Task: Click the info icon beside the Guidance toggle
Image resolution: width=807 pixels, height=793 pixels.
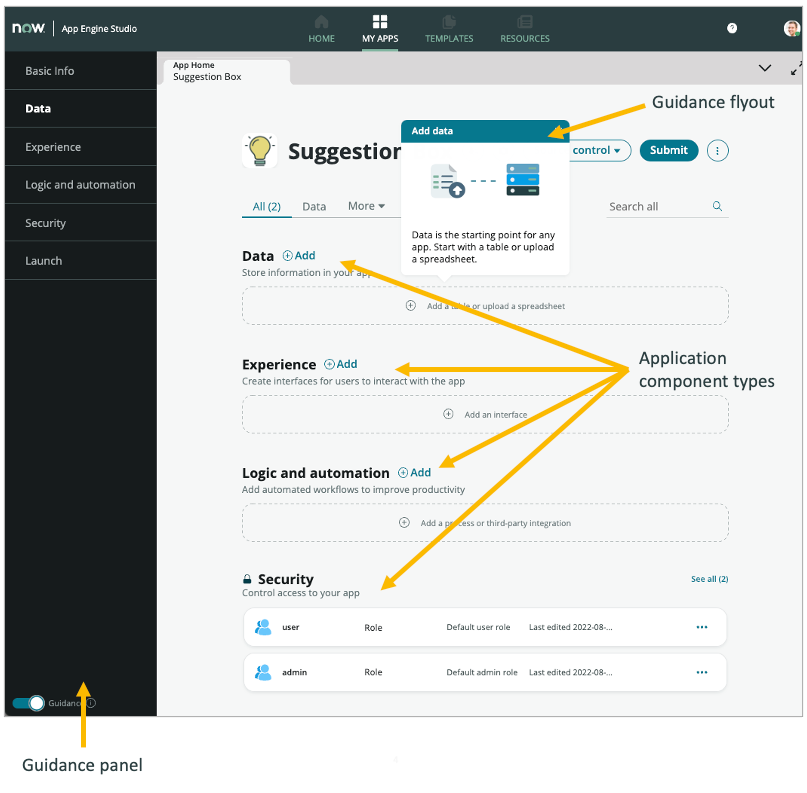Action: 89,703
